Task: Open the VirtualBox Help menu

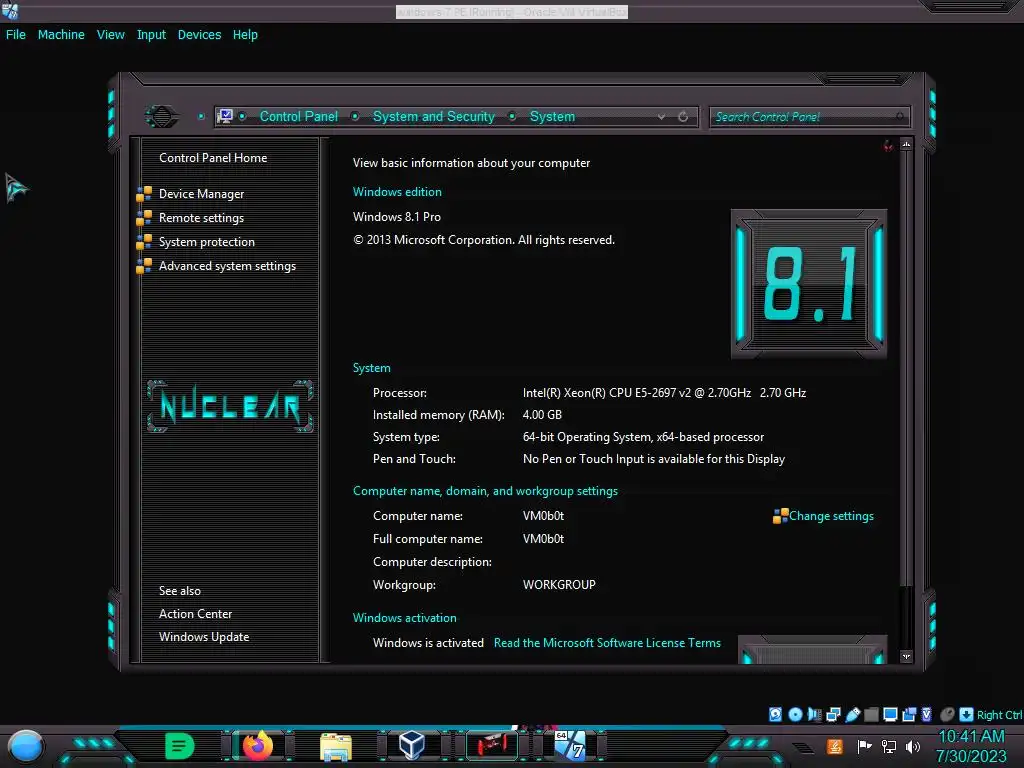Action: pos(245,35)
